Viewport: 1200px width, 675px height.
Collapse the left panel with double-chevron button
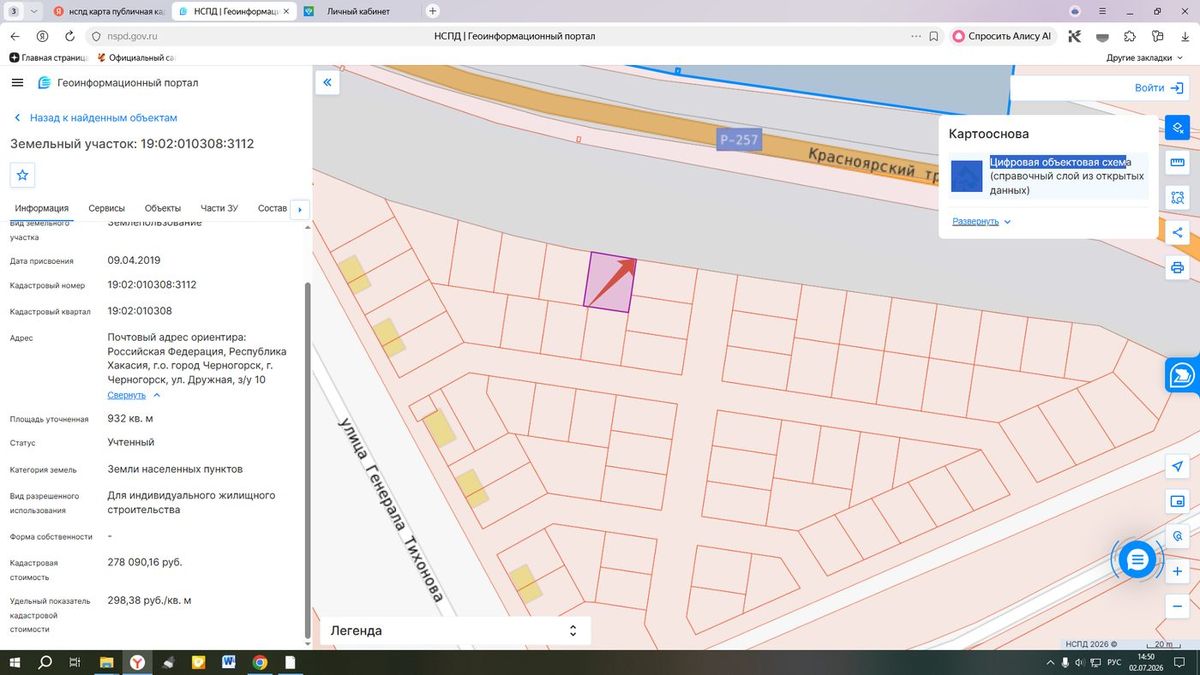pos(326,83)
